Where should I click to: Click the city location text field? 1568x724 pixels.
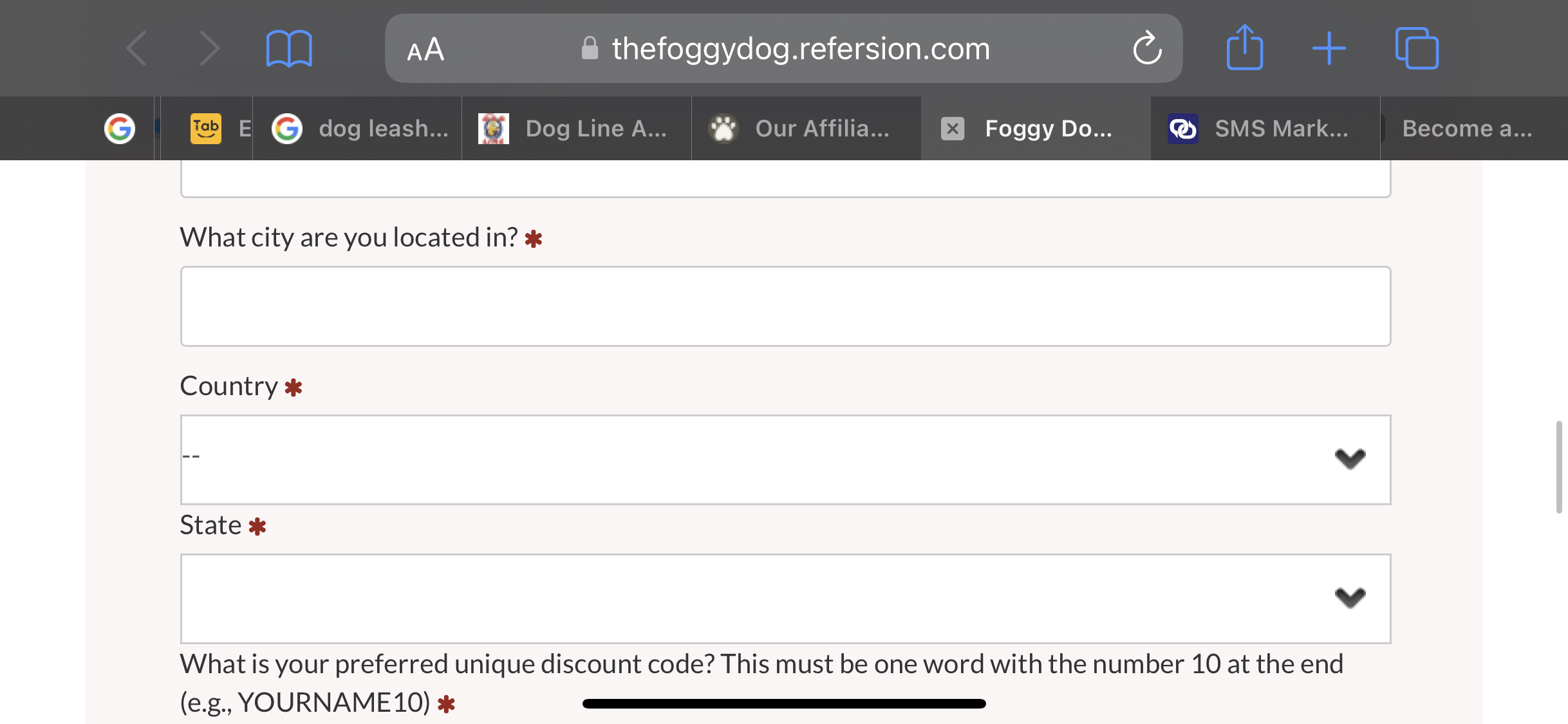[785, 306]
